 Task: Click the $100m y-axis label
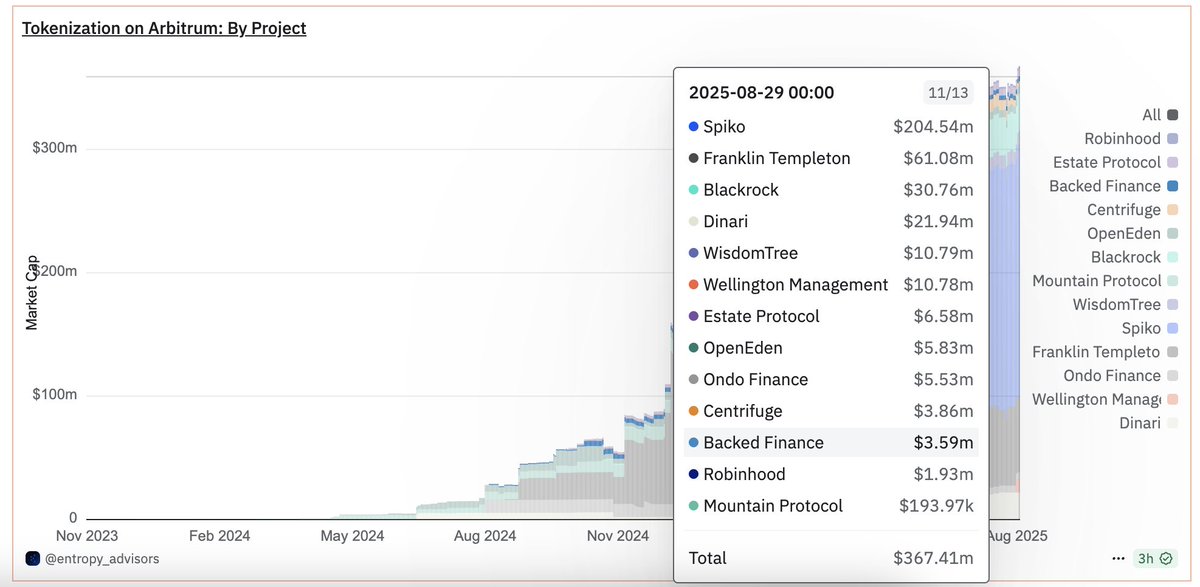pyautogui.click(x=55, y=395)
